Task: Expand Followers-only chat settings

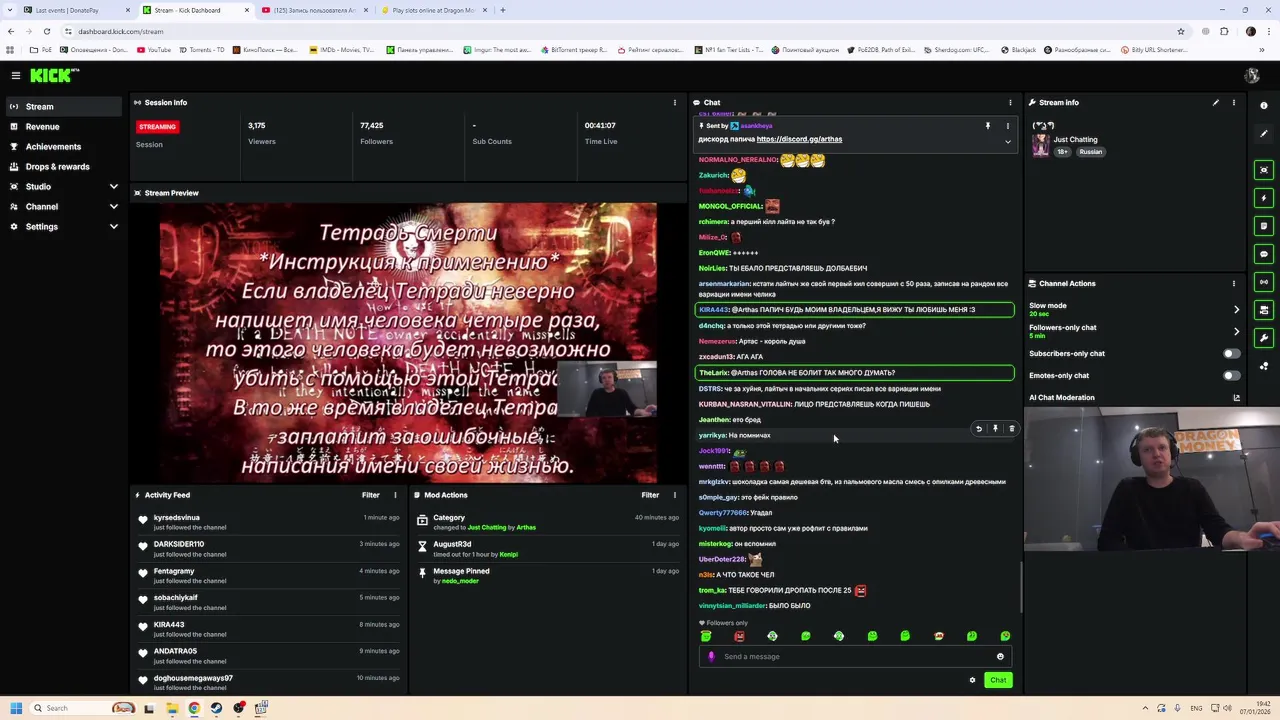Action: pos(1236,331)
